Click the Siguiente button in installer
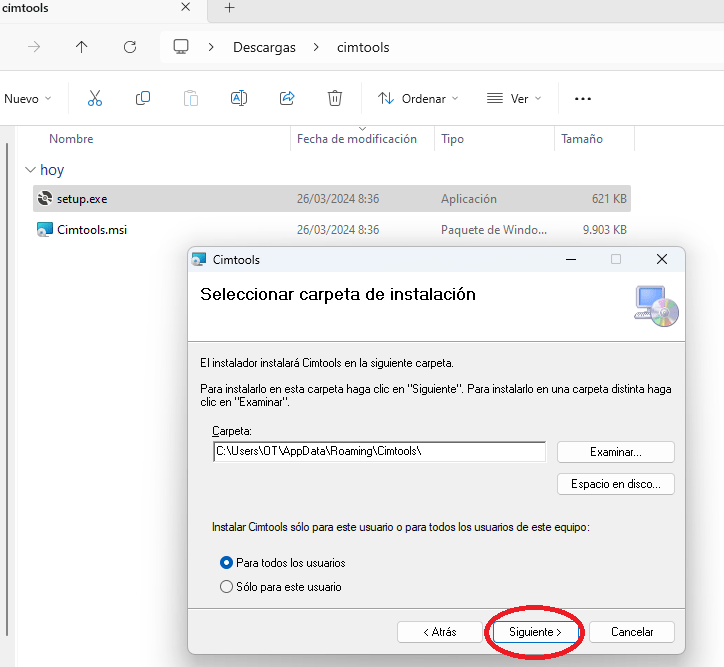 click(535, 632)
